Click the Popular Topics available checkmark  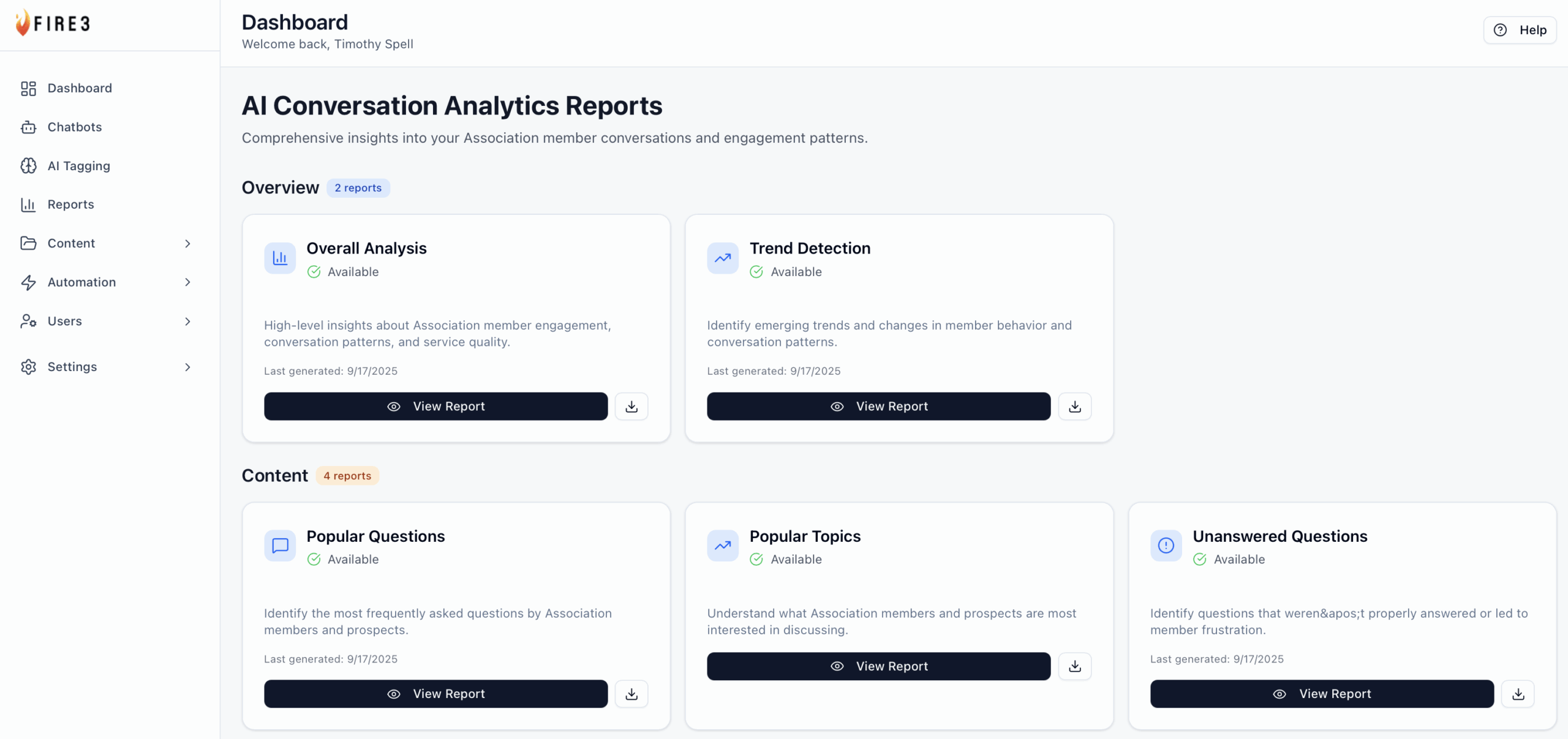[756, 559]
